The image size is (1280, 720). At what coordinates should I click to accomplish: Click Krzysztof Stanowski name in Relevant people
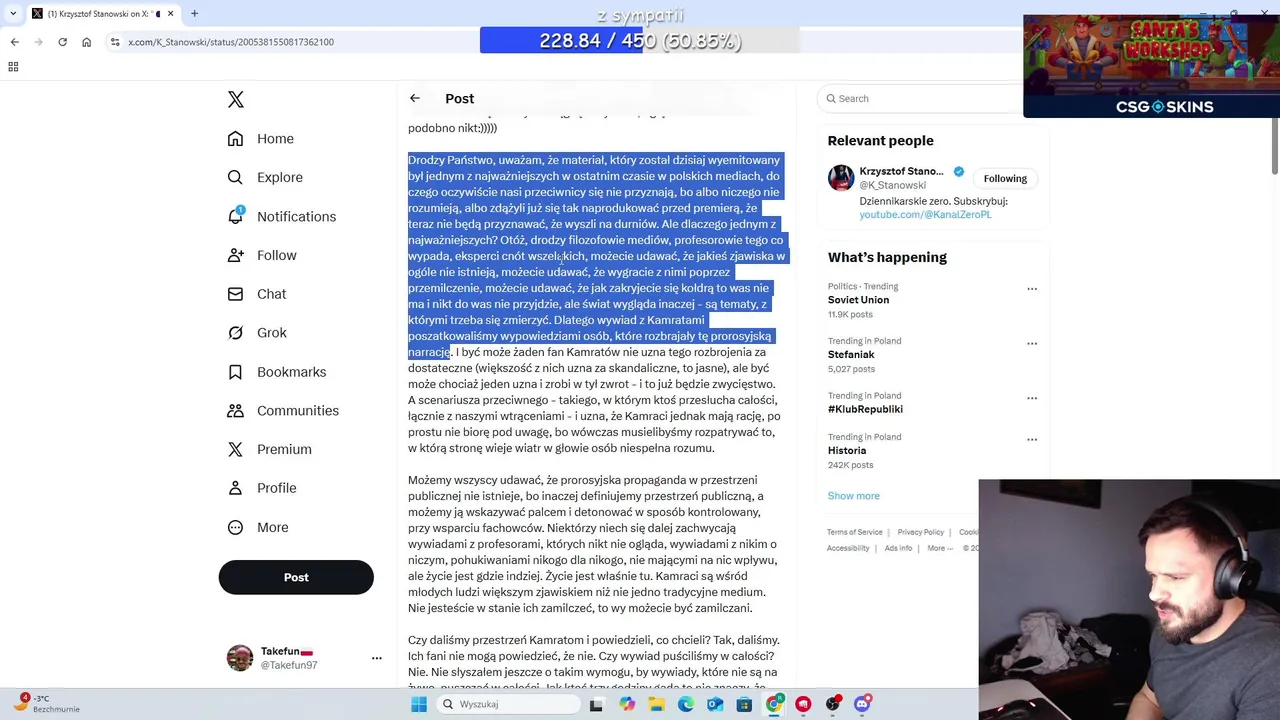[x=901, y=171]
